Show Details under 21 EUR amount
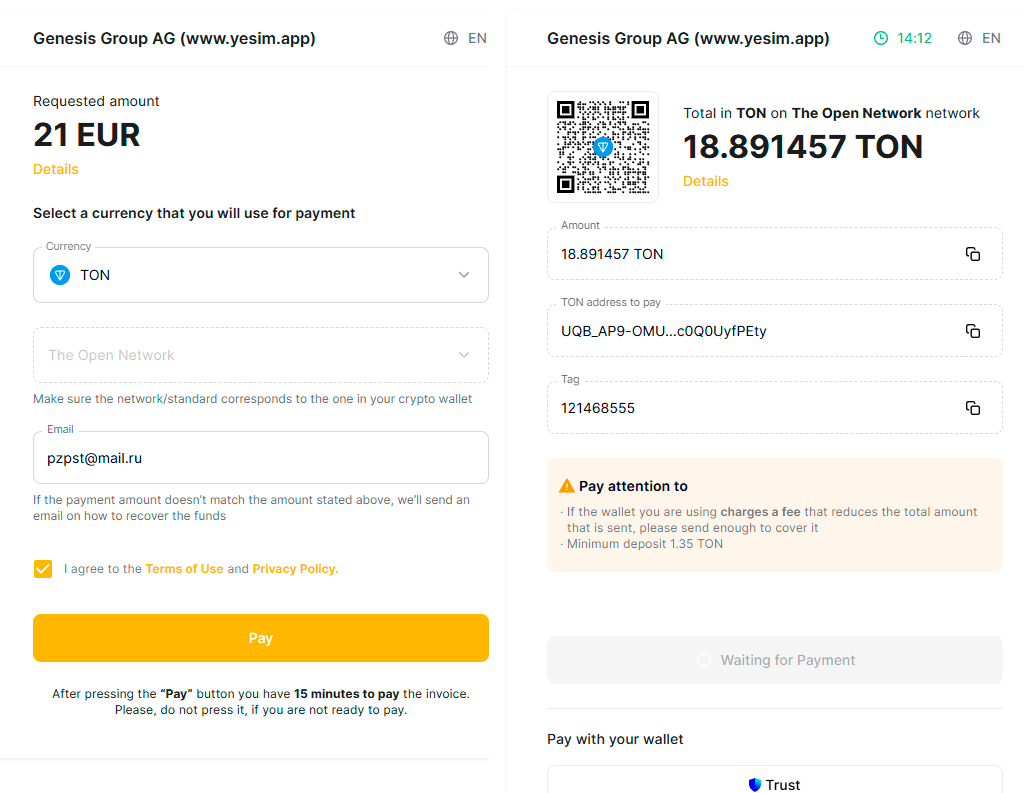 click(x=56, y=169)
